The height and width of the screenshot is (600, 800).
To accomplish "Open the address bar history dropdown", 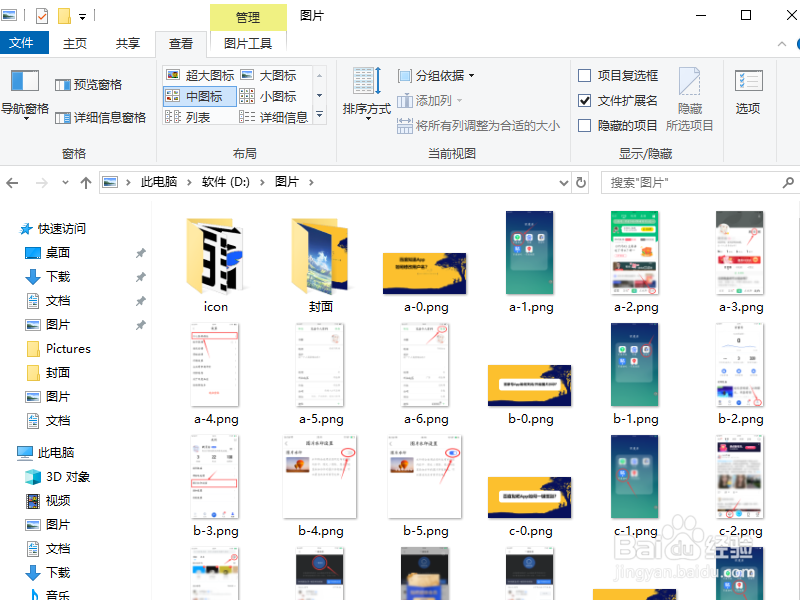I will [x=563, y=183].
